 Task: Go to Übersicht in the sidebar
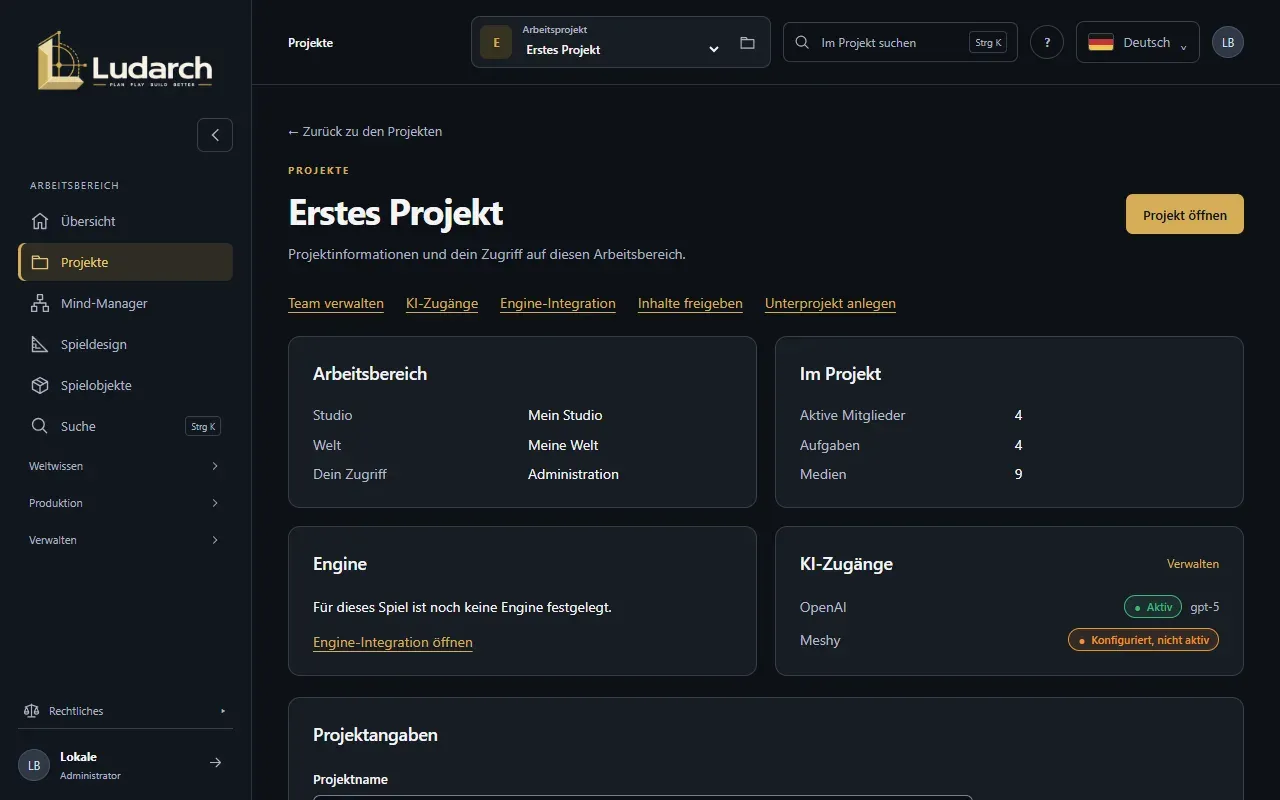pyautogui.click(x=125, y=221)
